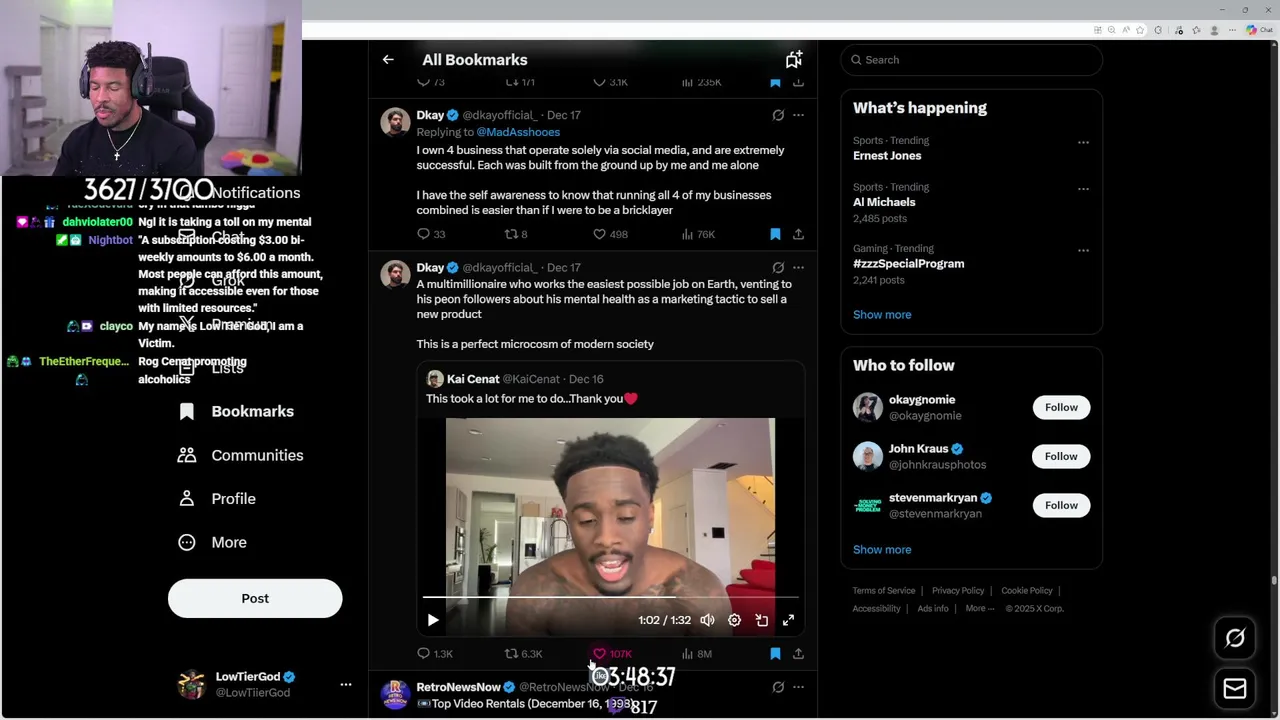Open Grok icon on multimillionaire tweet
The height and width of the screenshot is (720, 1280).
[778, 268]
